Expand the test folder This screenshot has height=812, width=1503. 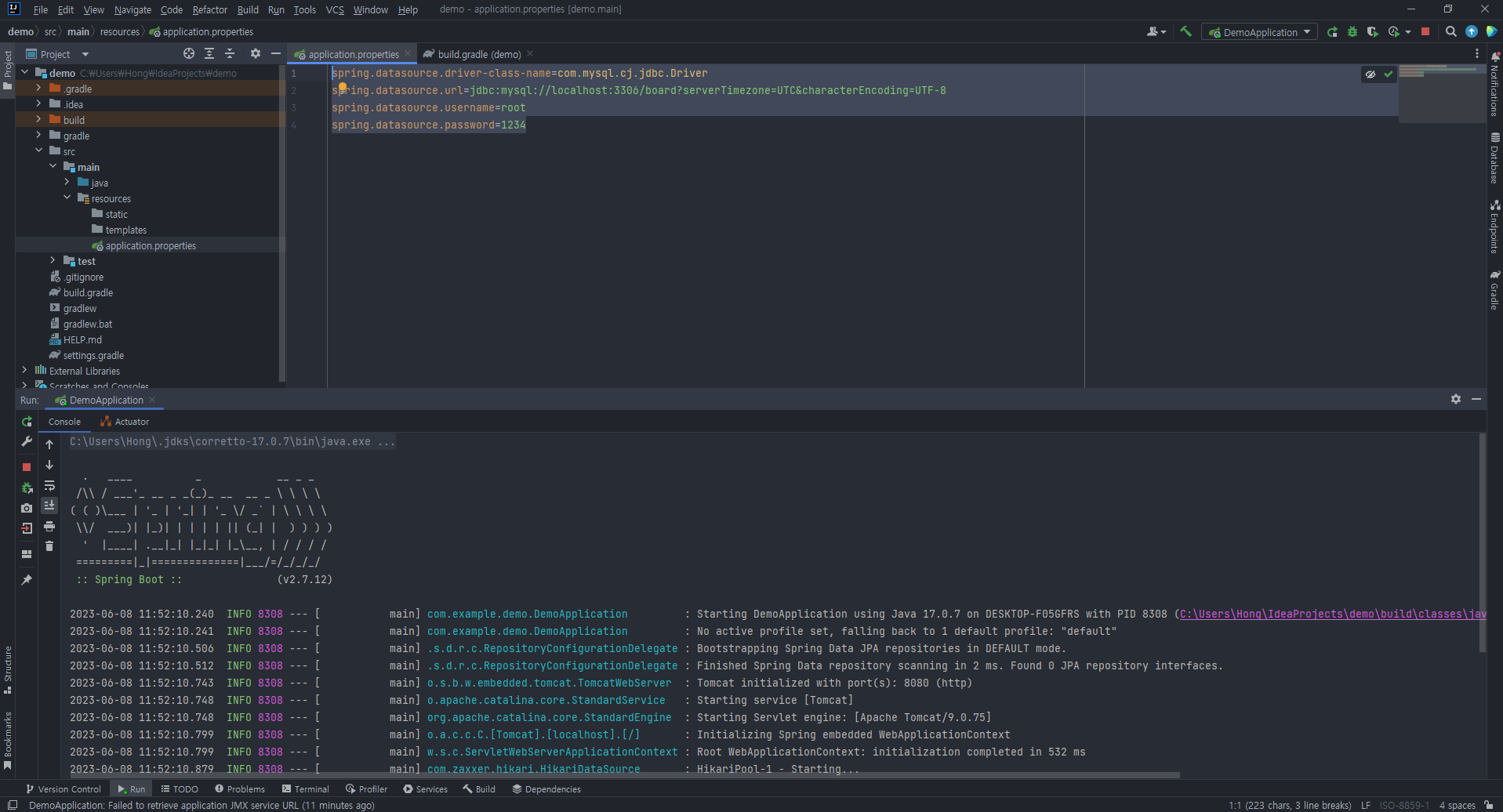coord(53,261)
